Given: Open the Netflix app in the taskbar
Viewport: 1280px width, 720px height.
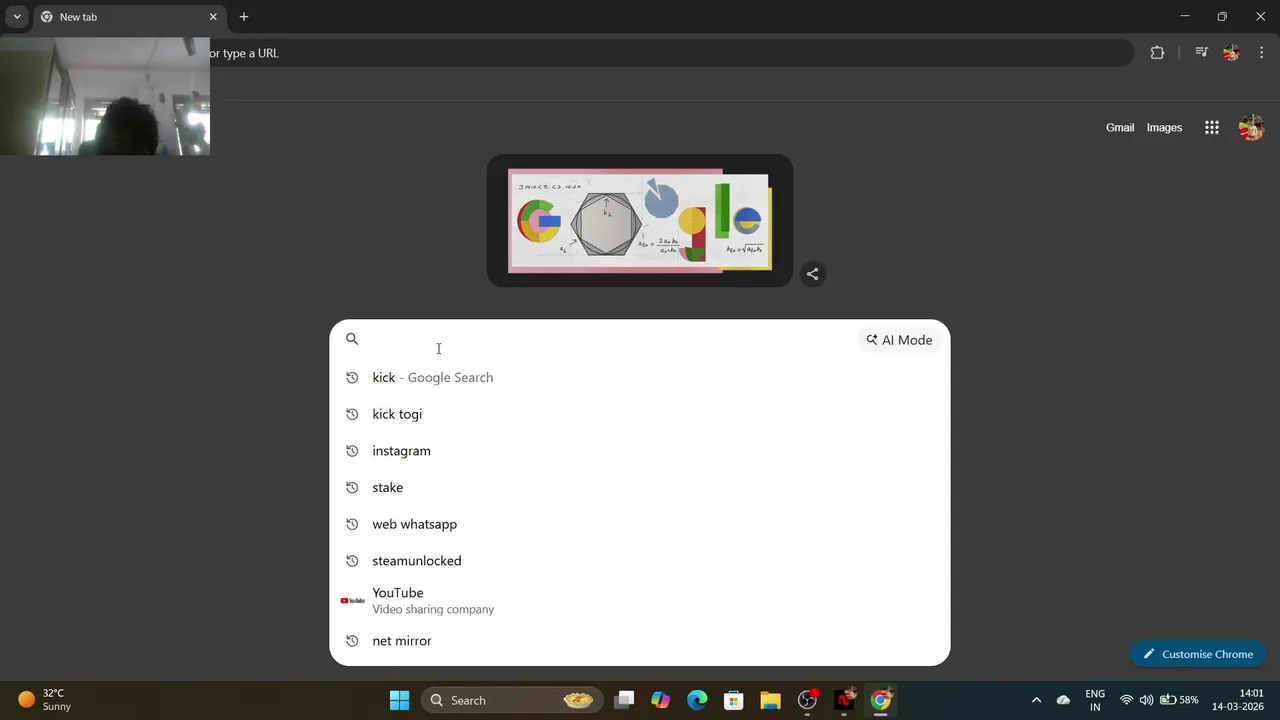Looking at the screenshot, I should pyautogui.click(x=845, y=700).
